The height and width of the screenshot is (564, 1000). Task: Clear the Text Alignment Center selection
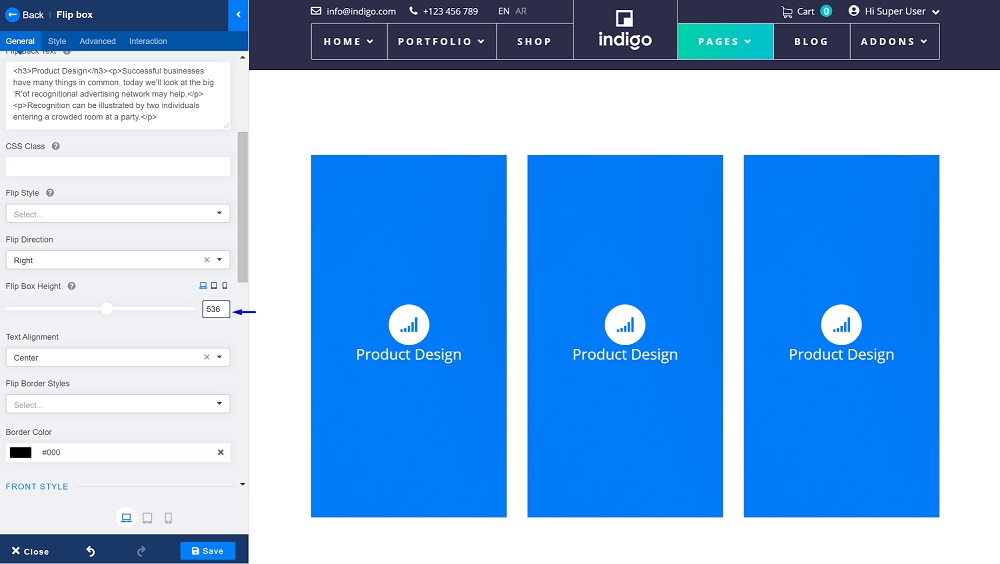pos(207,357)
